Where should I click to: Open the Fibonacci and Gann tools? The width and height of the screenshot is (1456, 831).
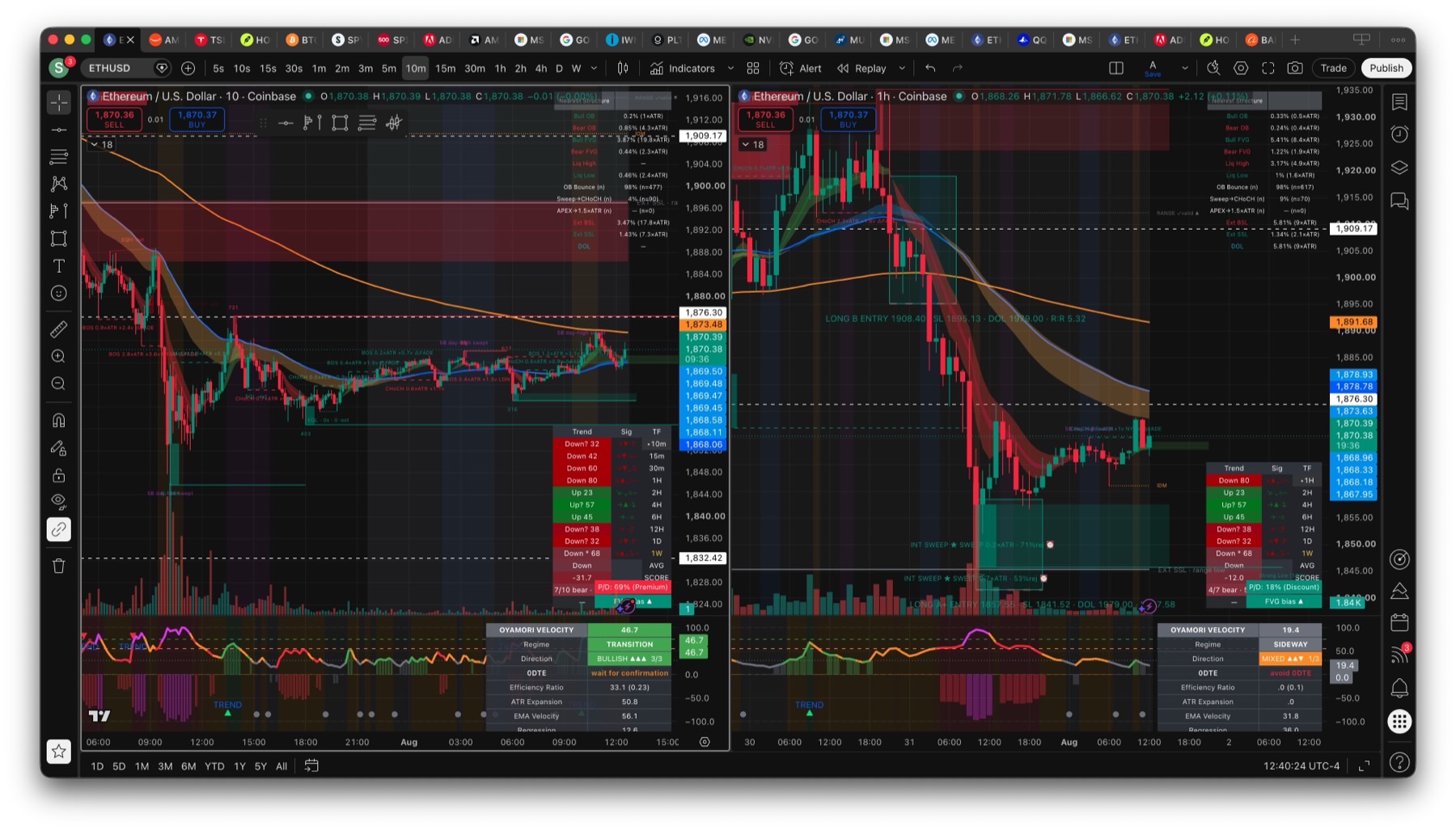coord(59,156)
